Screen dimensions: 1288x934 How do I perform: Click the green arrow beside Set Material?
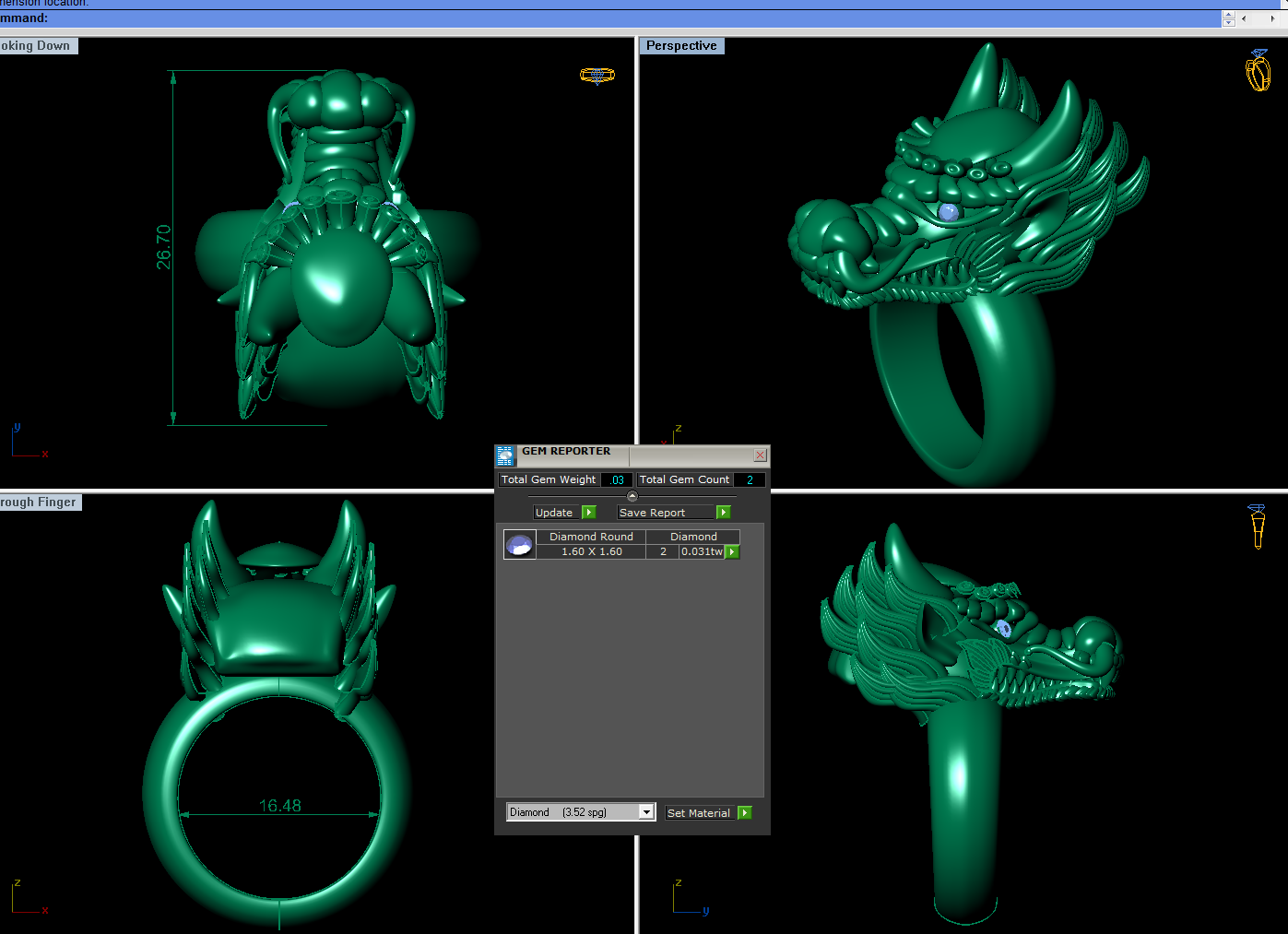coord(745,813)
